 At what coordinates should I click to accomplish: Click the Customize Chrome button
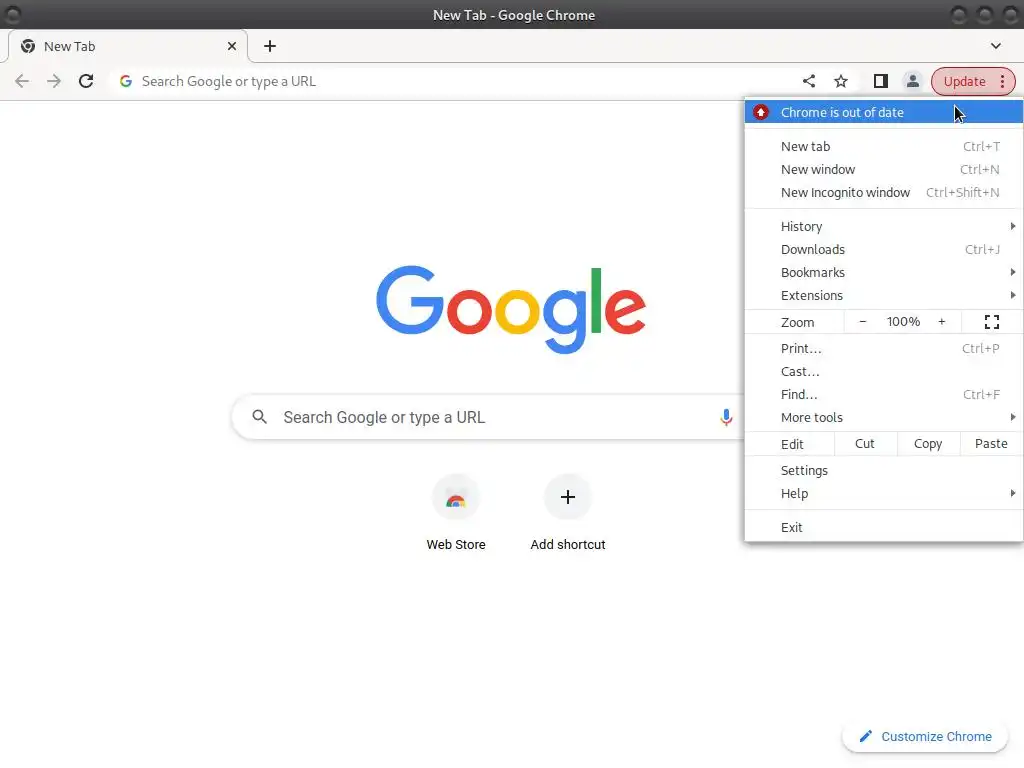point(927,737)
